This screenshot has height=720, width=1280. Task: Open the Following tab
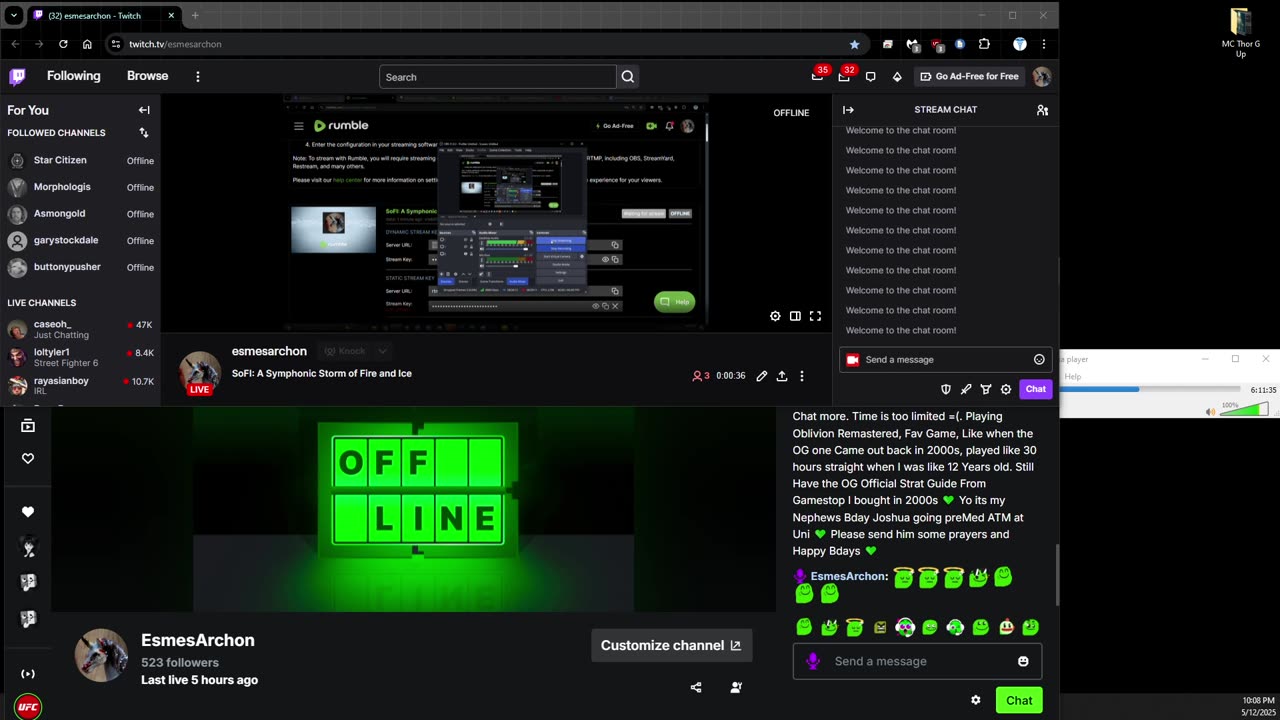[x=74, y=76]
